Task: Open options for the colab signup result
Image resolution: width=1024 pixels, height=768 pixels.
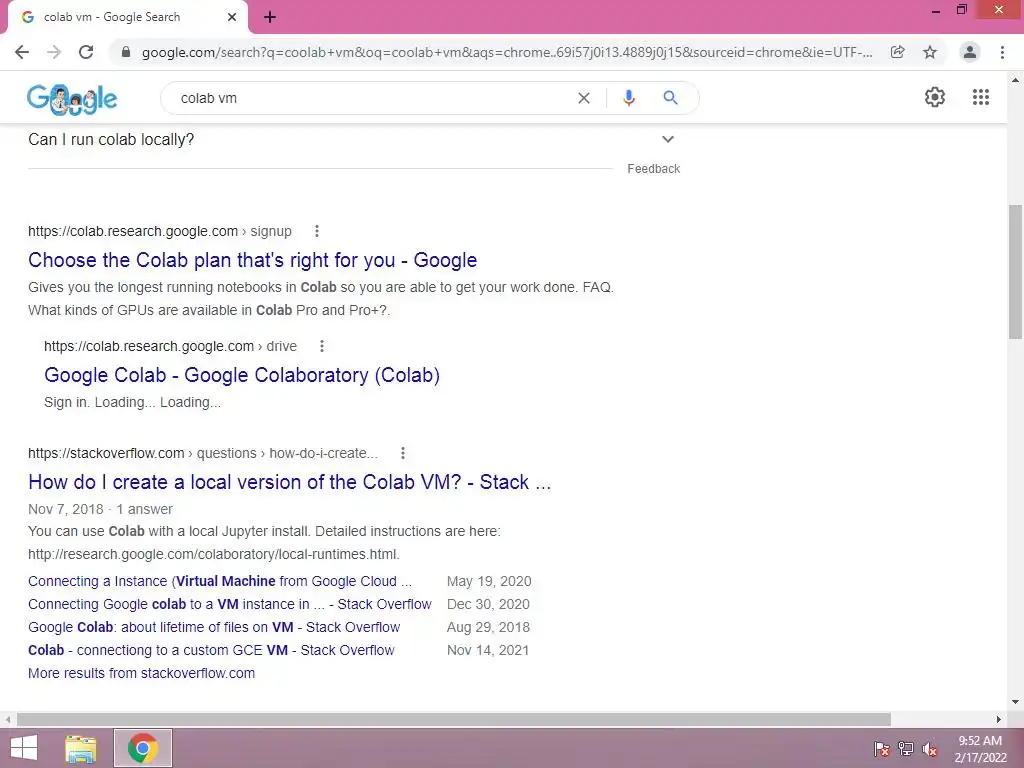Action: [317, 231]
